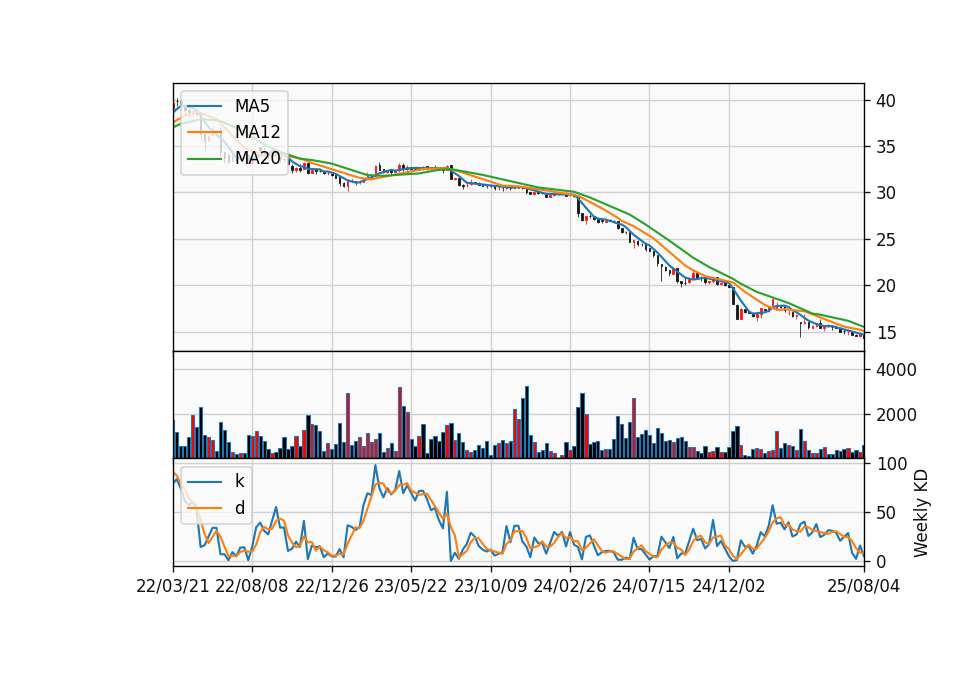This screenshot has height=690, width=960.
Task: Click the volume axis value 4000
Action: (x=896, y=370)
